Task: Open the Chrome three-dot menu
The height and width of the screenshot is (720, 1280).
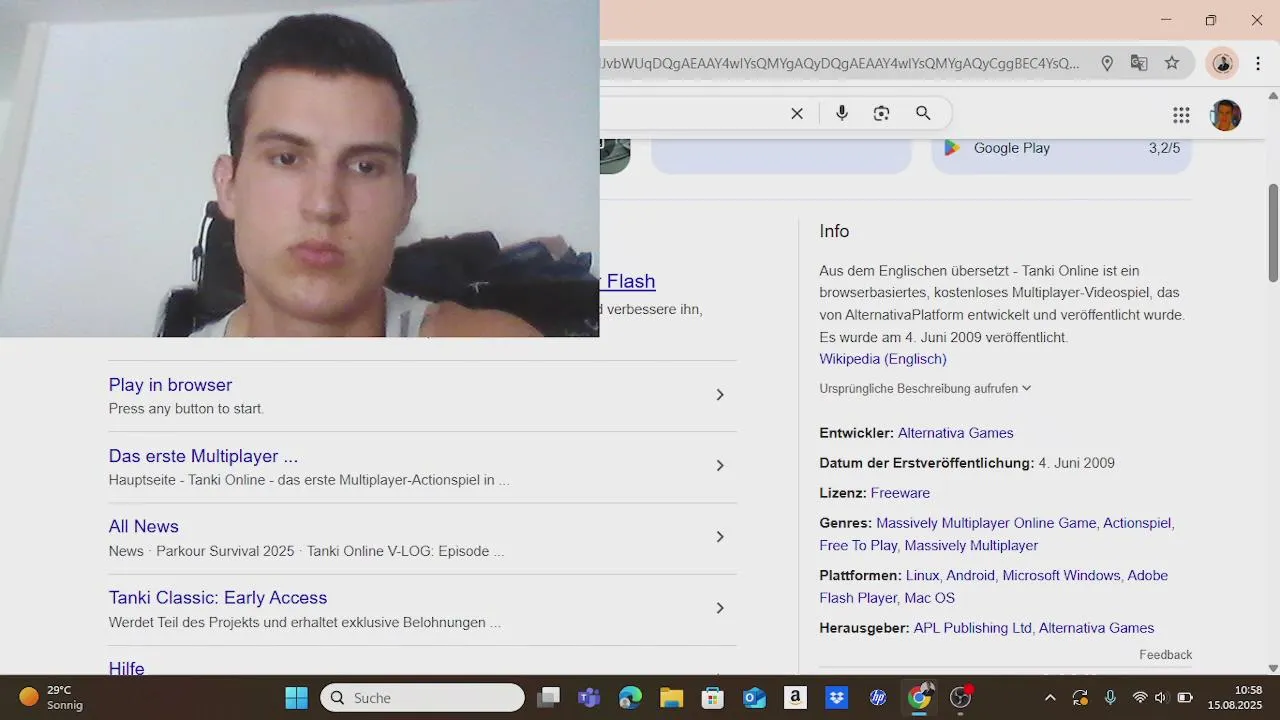Action: click(1258, 63)
